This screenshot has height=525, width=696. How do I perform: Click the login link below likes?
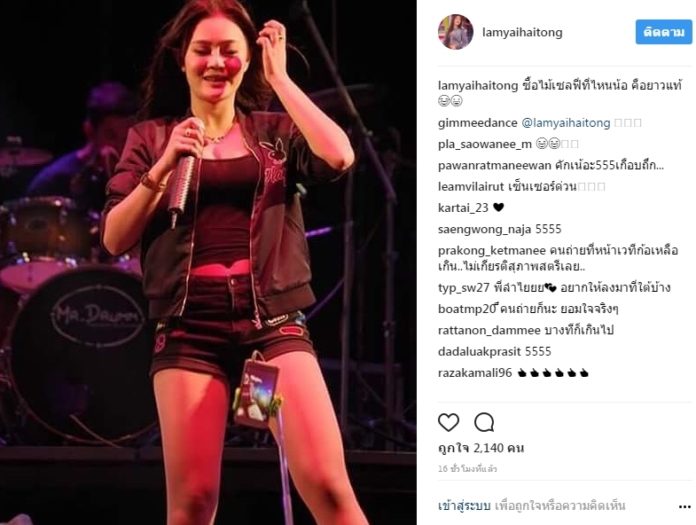coord(464,506)
